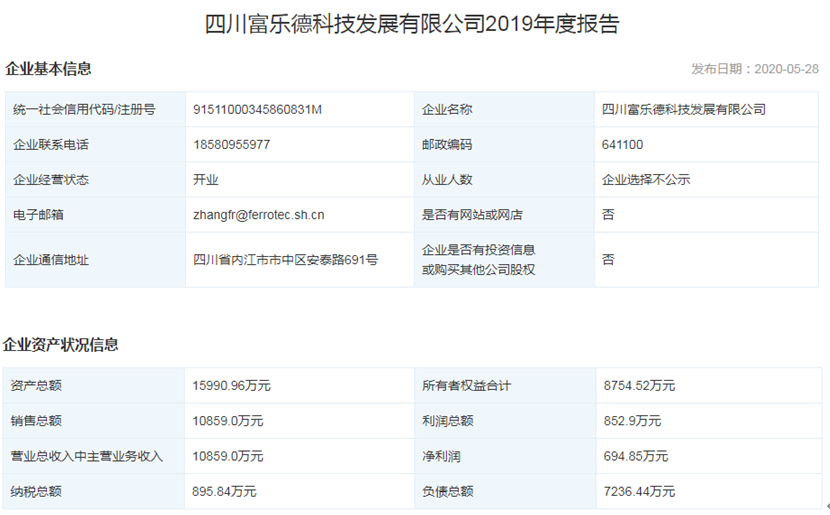Screen dimensions: 830x515
Task: Select phone number 18580955977
Action: tap(231, 144)
